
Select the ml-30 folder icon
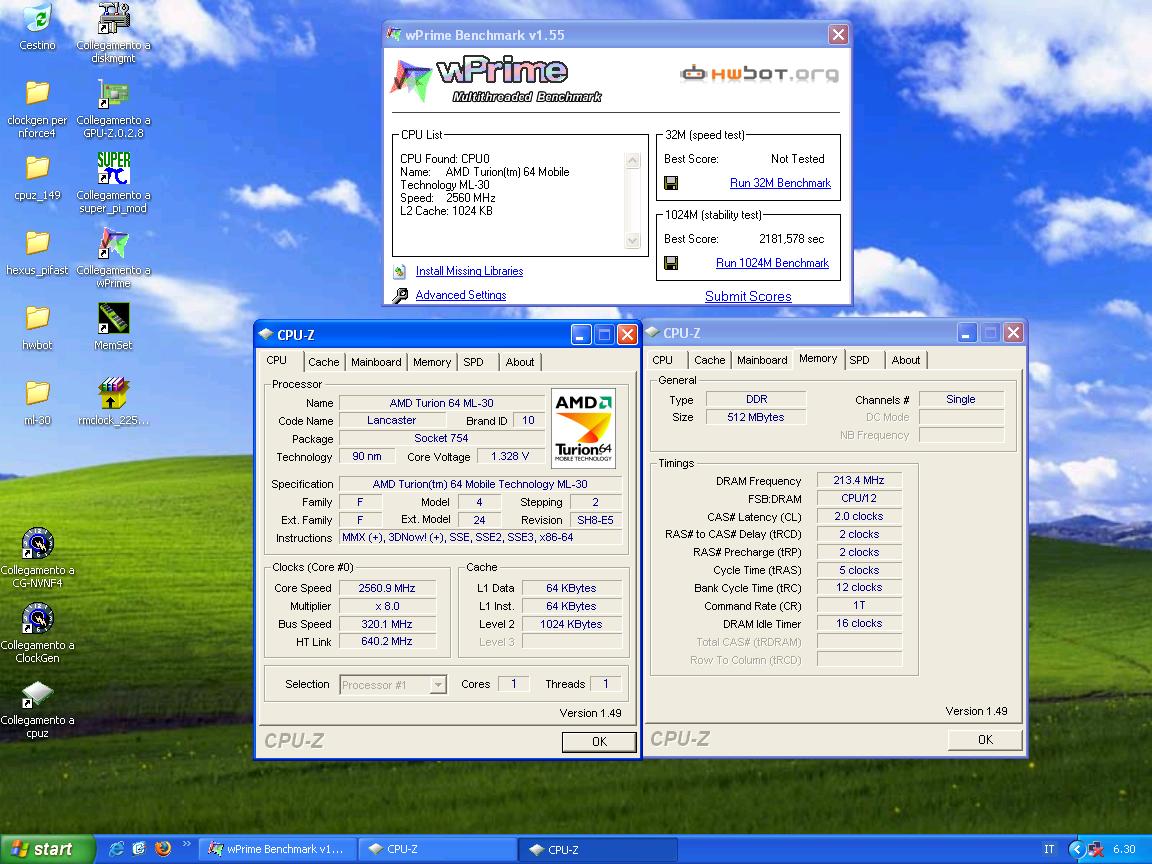click(37, 394)
